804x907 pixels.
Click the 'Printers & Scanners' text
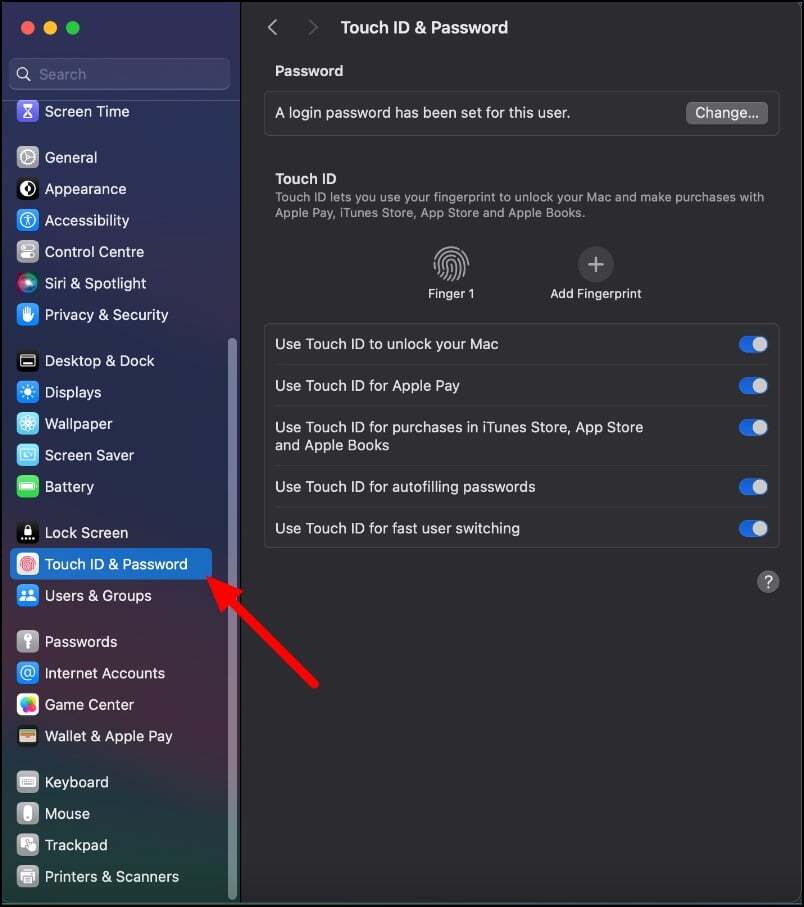click(x=112, y=876)
